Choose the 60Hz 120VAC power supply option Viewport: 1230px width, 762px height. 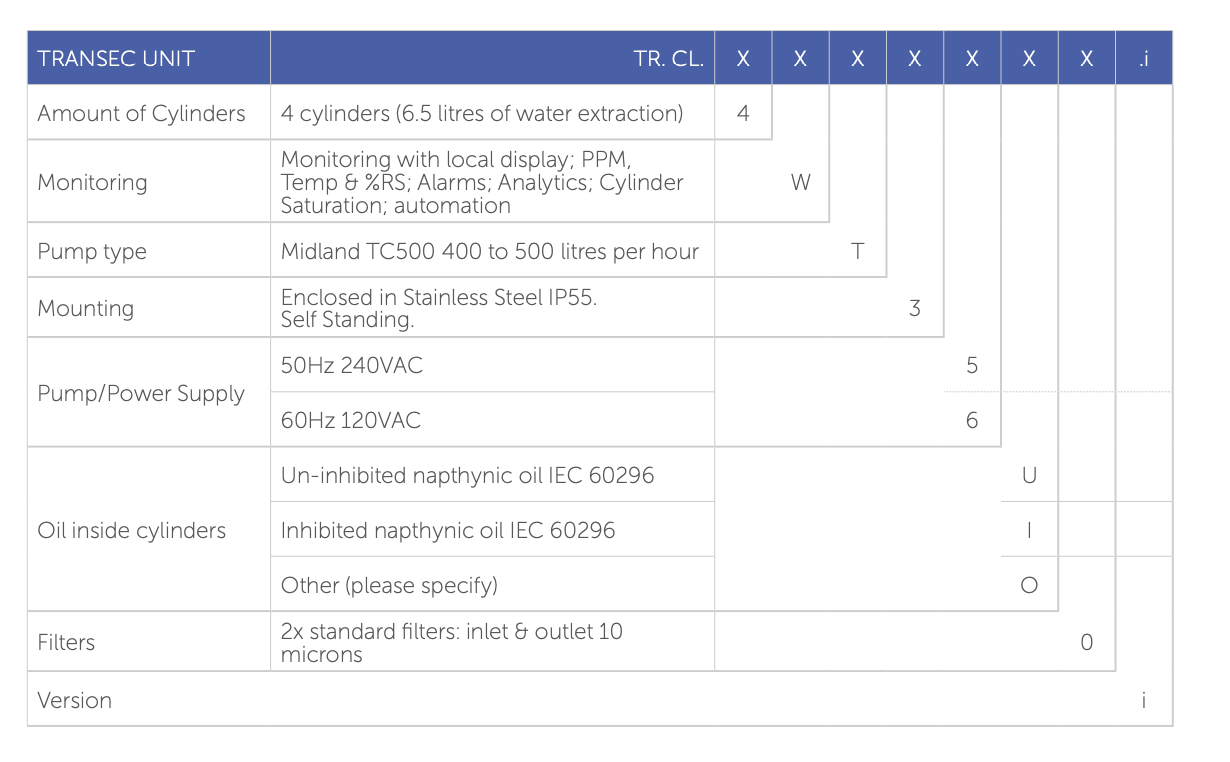pyautogui.click(x=351, y=420)
